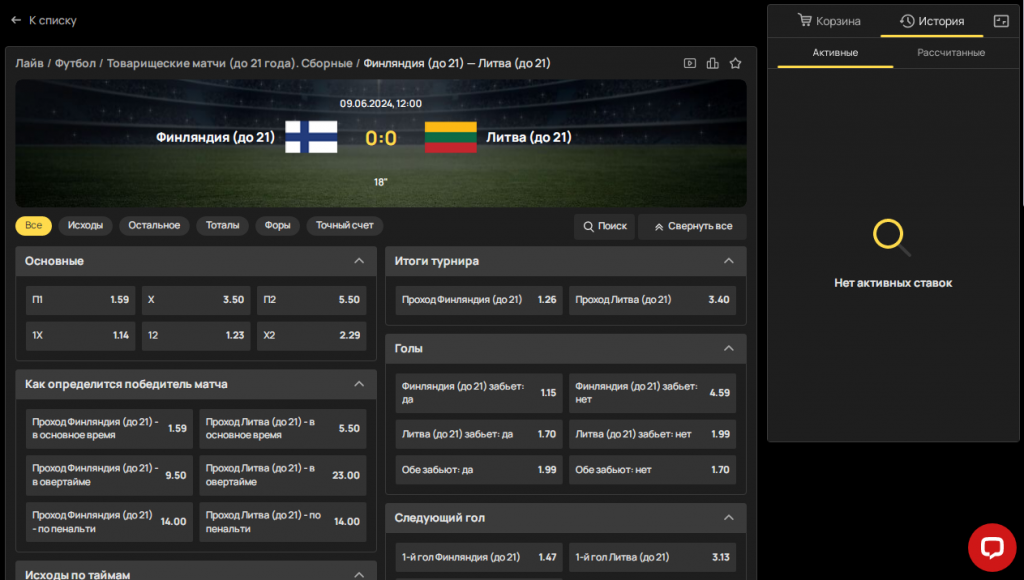Pick Проход Литва в овертайме 23.00
The height and width of the screenshot is (580, 1024).
click(283, 475)
